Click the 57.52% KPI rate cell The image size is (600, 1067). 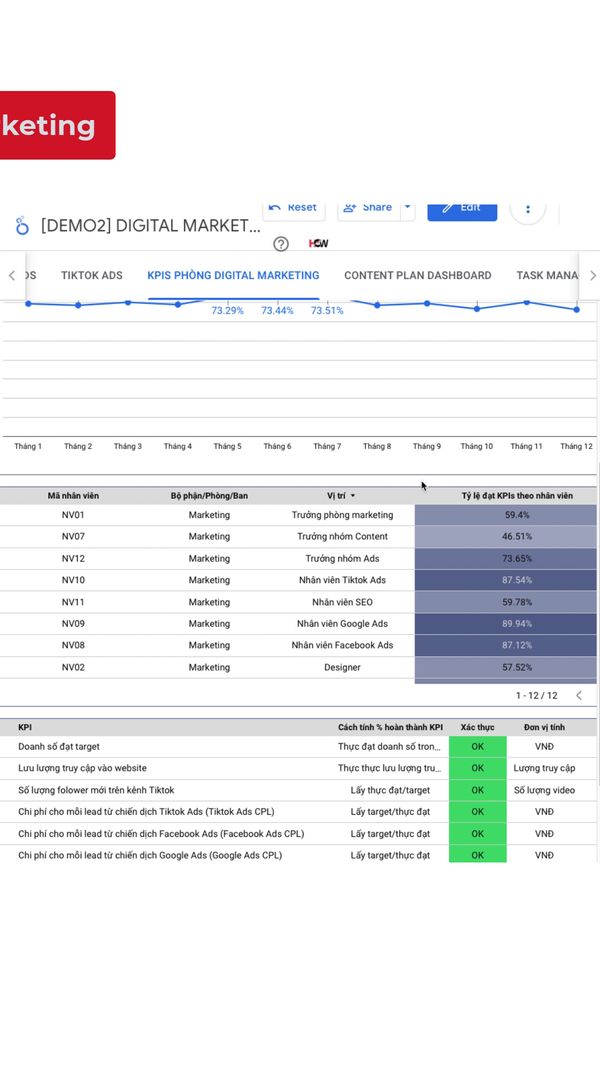pos(505,668)
